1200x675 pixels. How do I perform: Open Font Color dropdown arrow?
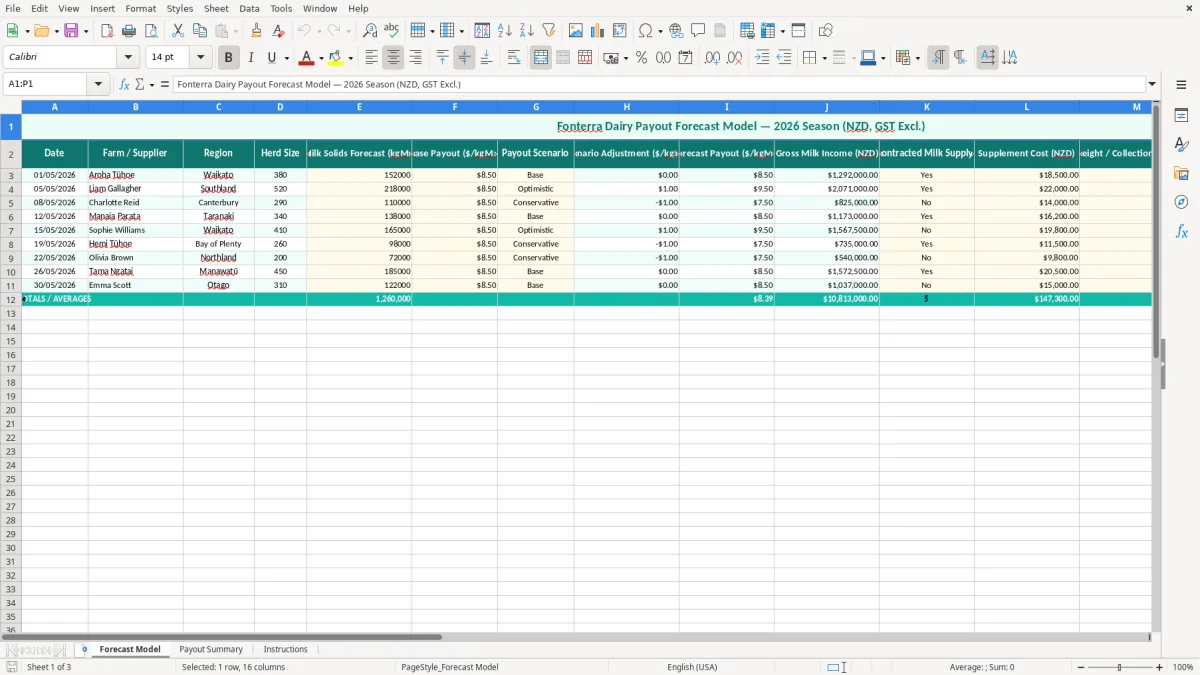pyautogui.click(x=321, y=58)
